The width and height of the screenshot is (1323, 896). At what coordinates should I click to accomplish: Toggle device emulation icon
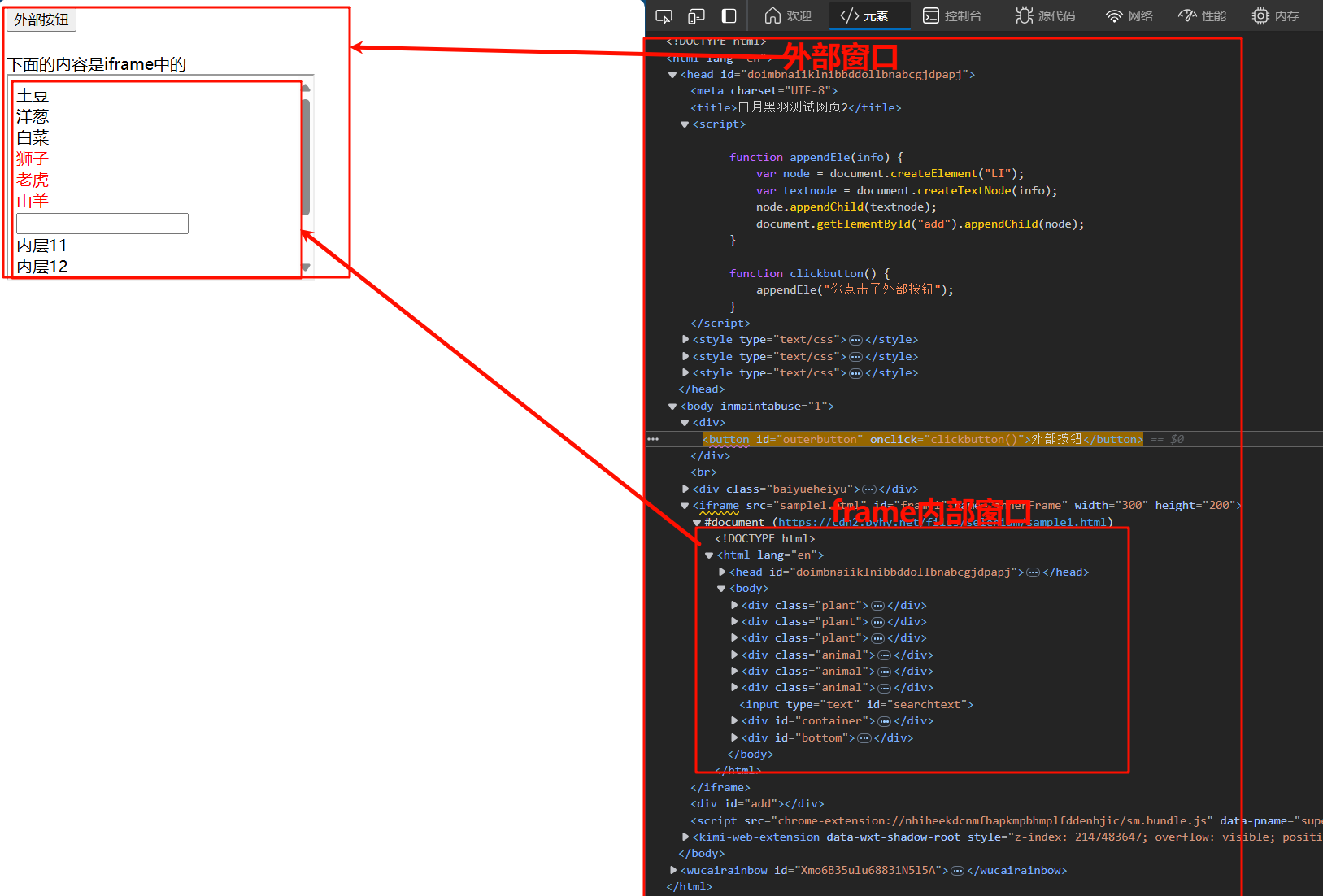click(x=696, y=16)
